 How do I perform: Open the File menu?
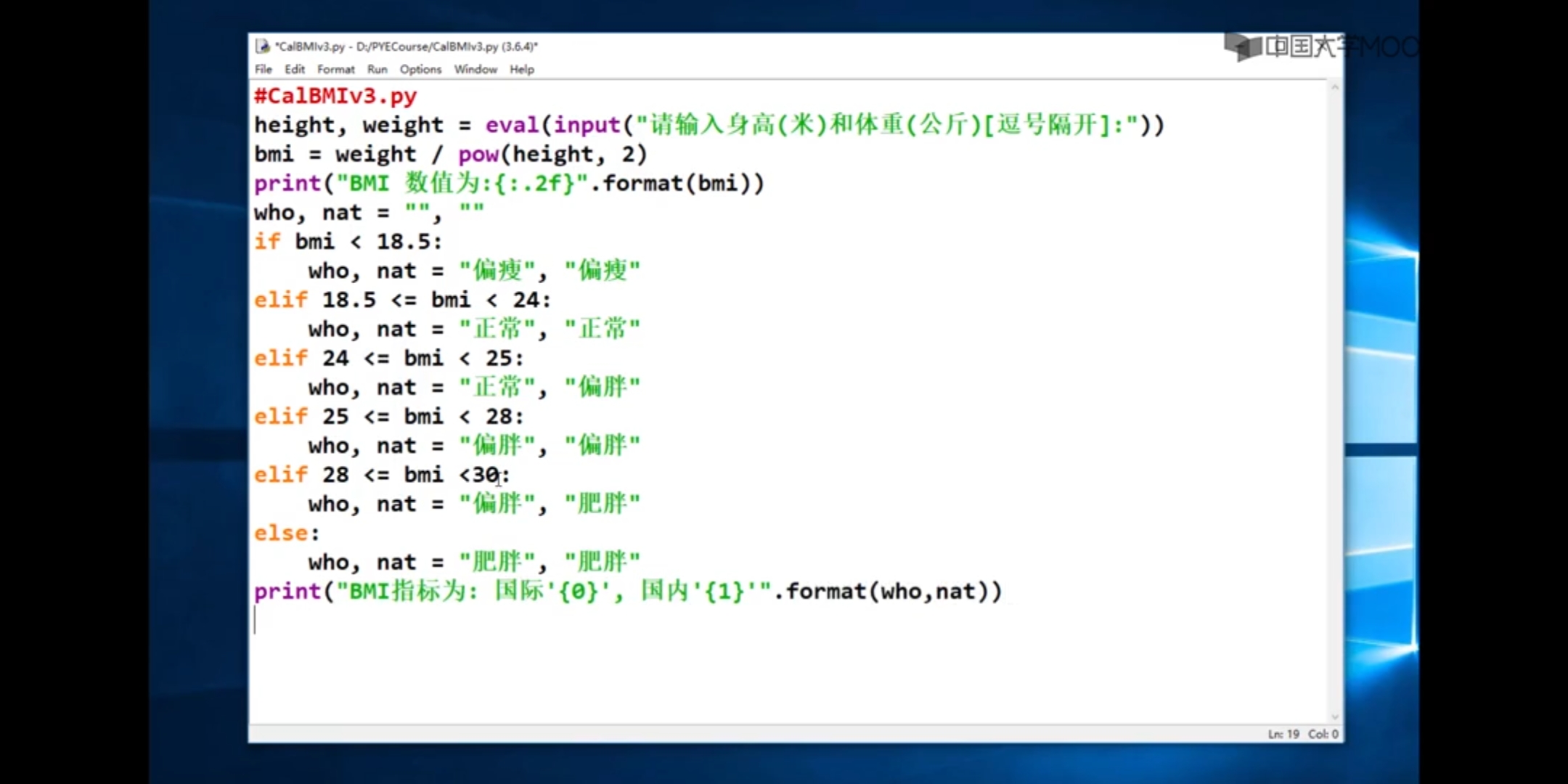pos(263,70)
